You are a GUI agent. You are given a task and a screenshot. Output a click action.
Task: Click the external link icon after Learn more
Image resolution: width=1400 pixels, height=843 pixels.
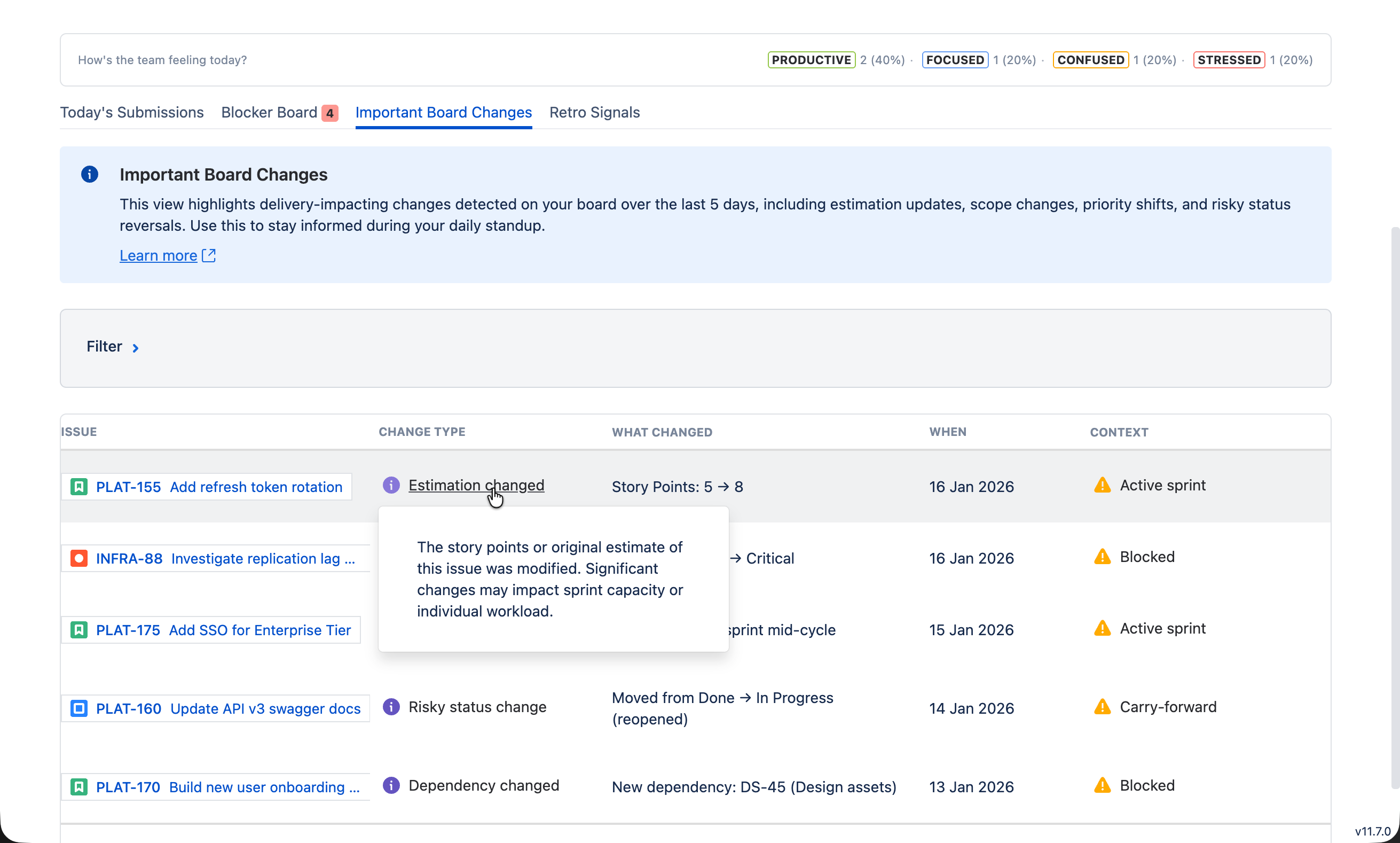pos(208,255)
